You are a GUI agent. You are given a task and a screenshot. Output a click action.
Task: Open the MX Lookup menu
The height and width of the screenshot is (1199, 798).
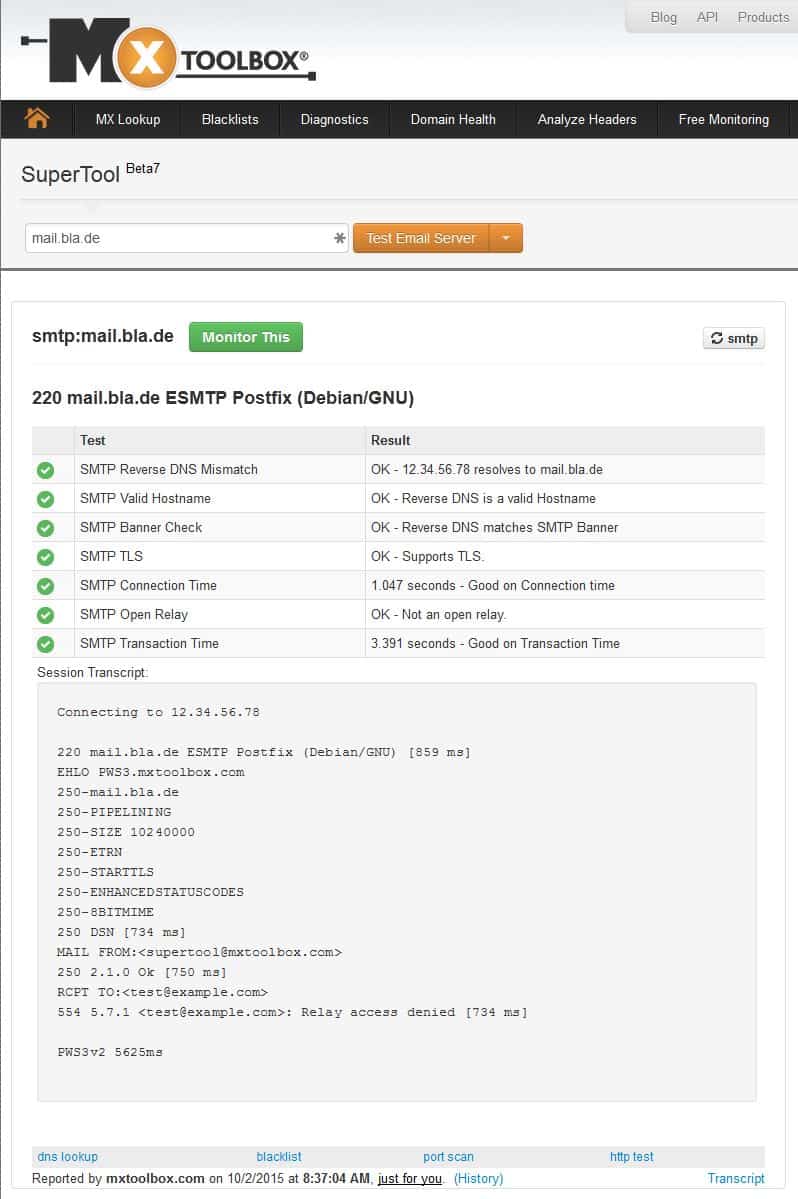click(128, 119)
